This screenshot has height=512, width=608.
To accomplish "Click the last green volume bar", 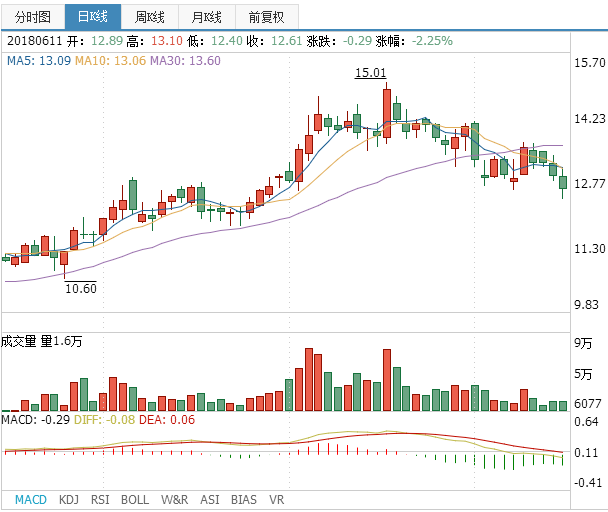I will pos(563,406).
